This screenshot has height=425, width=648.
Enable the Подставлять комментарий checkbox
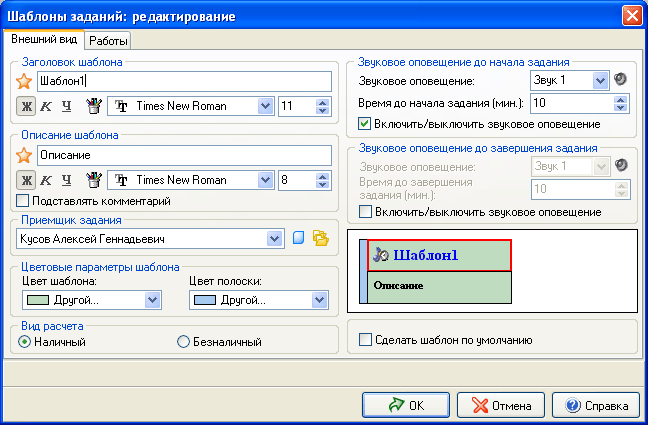(23, 201)
